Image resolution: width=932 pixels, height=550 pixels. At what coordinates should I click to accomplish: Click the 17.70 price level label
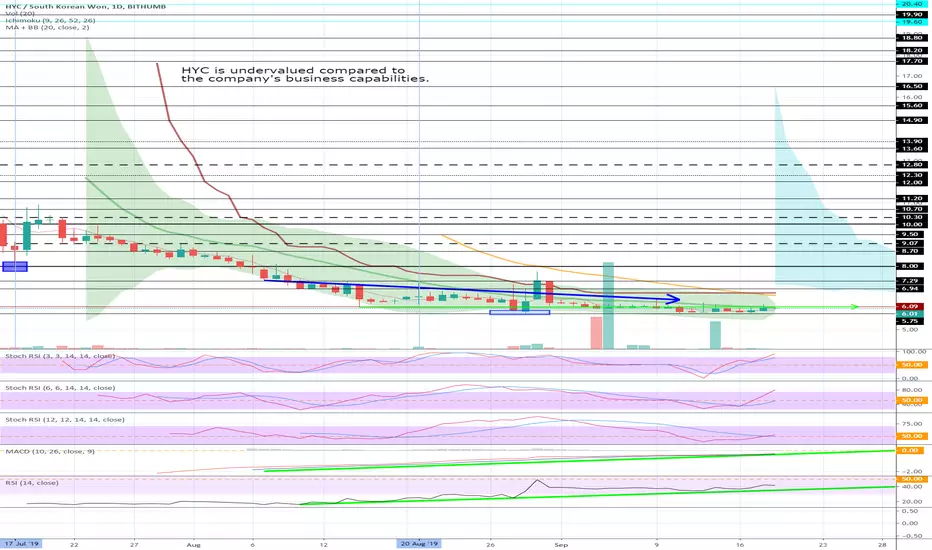tap(912, 61)
